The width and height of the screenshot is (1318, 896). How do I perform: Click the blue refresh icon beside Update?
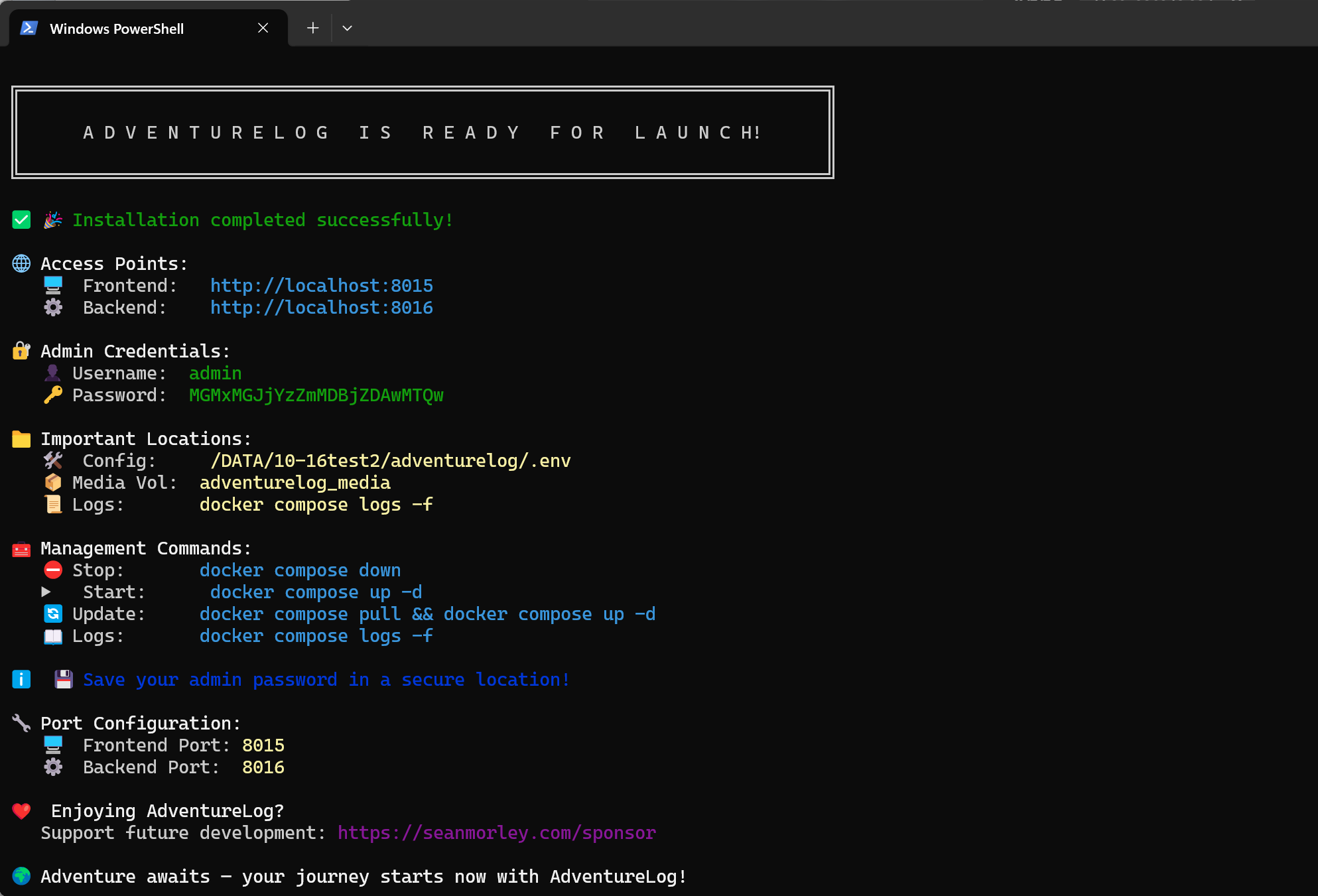click(53, 614)
